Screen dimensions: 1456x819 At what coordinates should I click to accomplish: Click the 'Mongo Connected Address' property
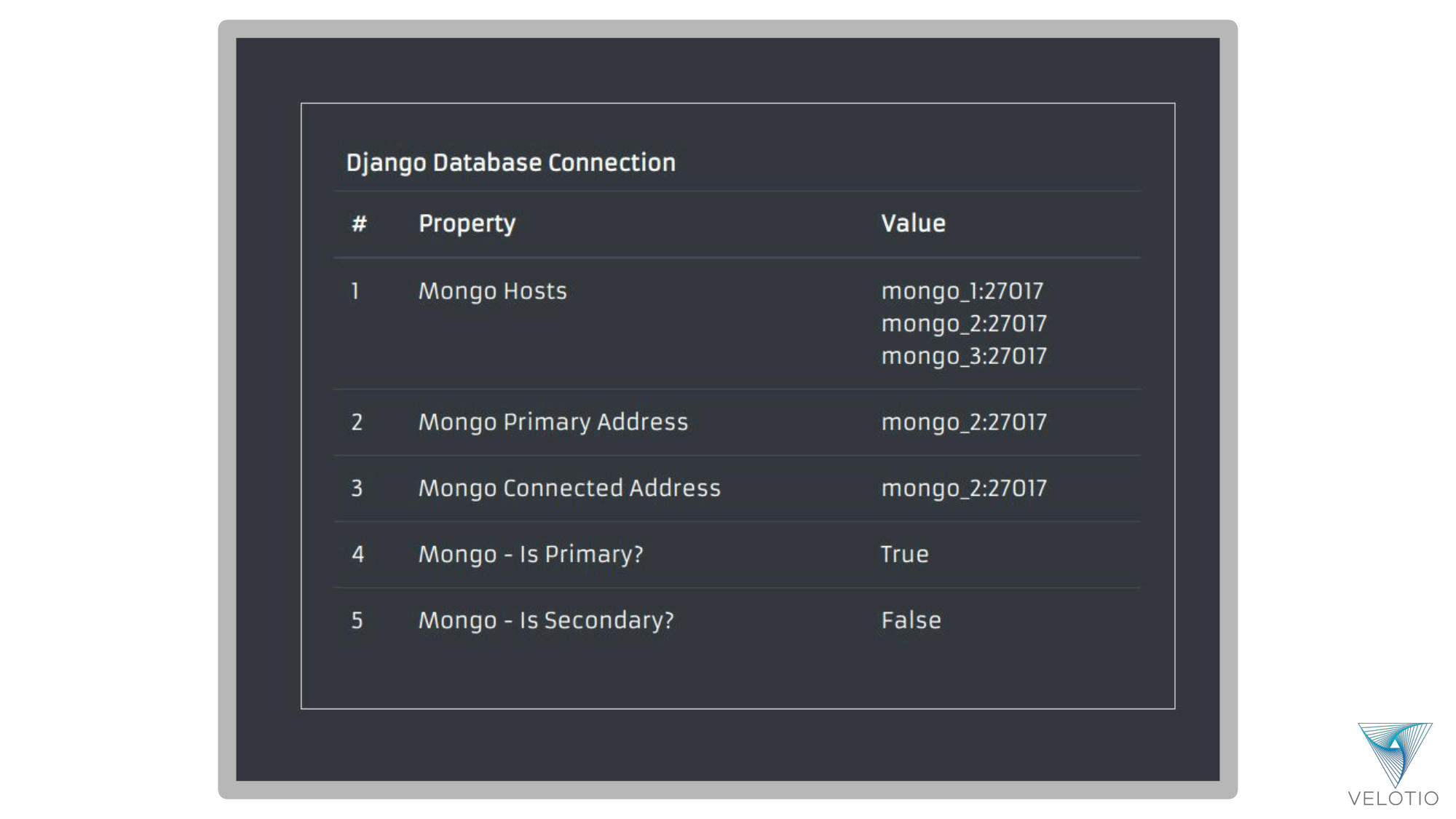(x=569, y=488)
